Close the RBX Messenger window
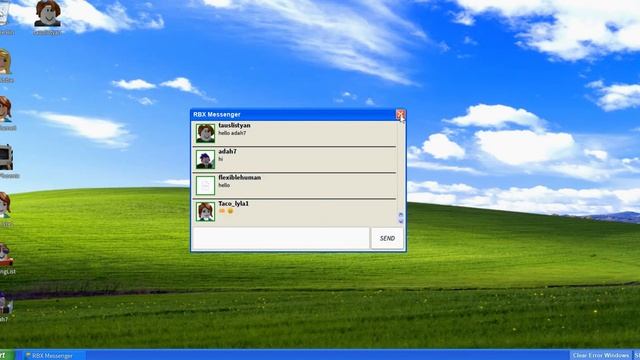The image size is (640, 360). pyautogui.click(x=400, y=114)
